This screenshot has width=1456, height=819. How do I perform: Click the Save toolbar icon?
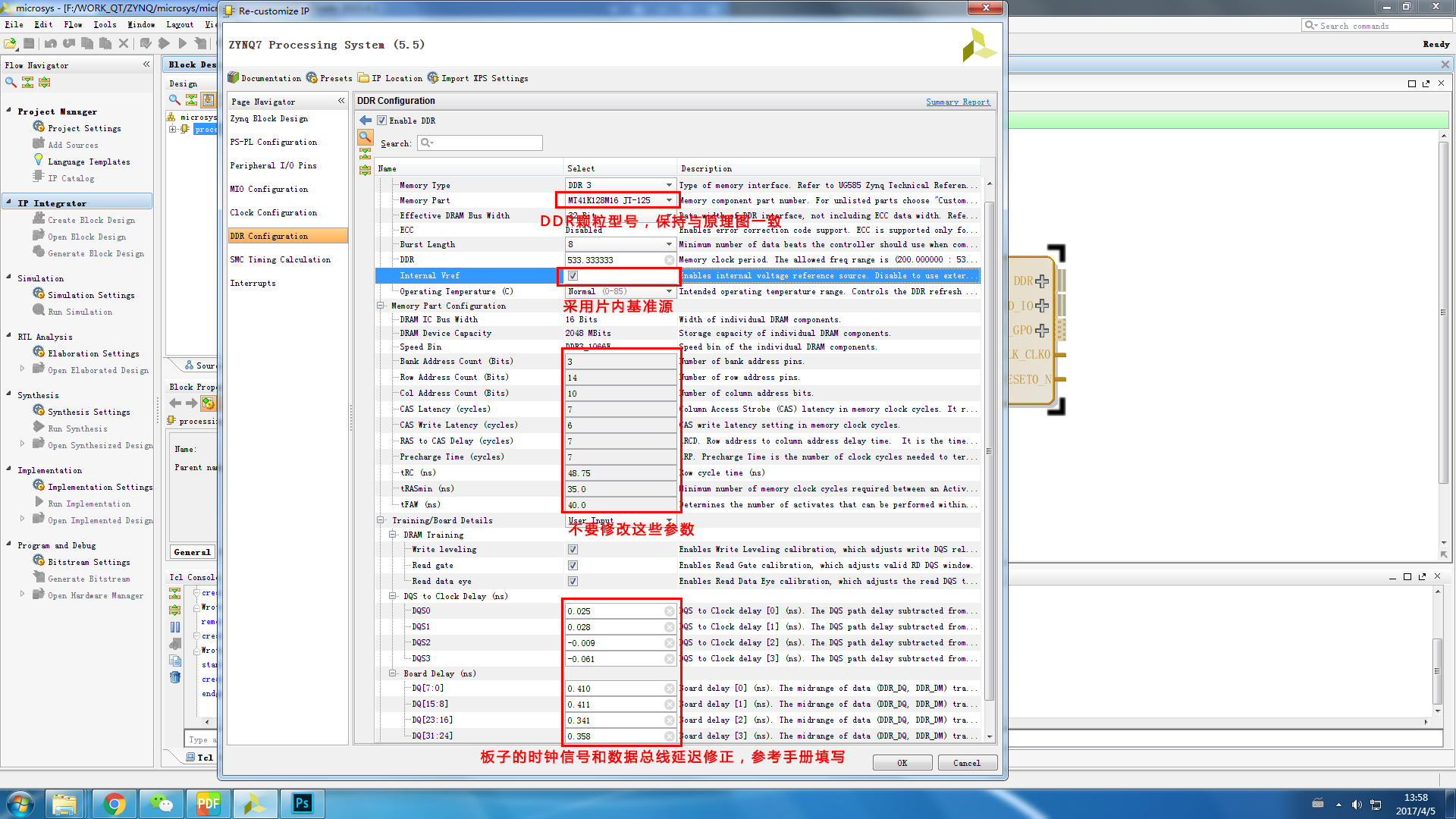[29, 43]
